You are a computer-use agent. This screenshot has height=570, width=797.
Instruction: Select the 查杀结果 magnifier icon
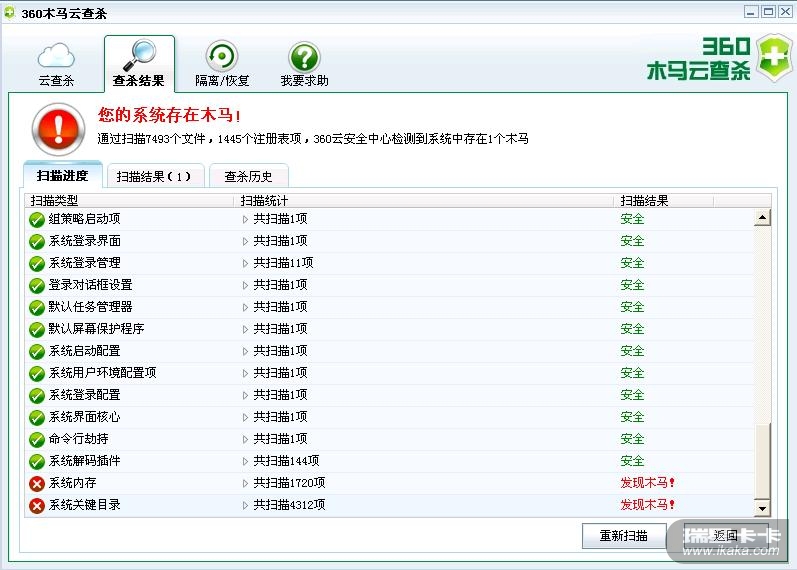139,55
